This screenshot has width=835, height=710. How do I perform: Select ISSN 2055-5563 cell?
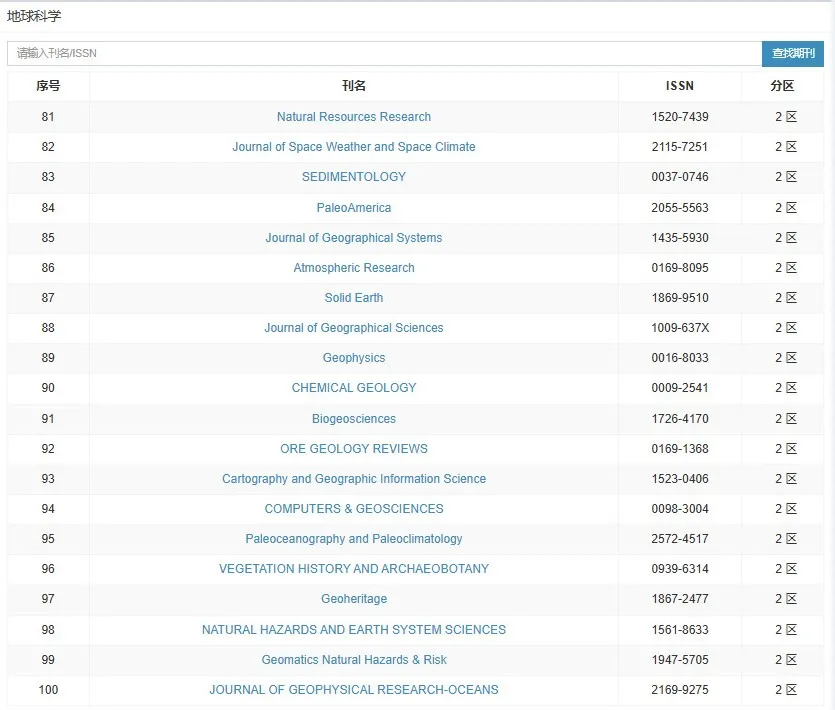pyautogui.click(x=680, y=208)
